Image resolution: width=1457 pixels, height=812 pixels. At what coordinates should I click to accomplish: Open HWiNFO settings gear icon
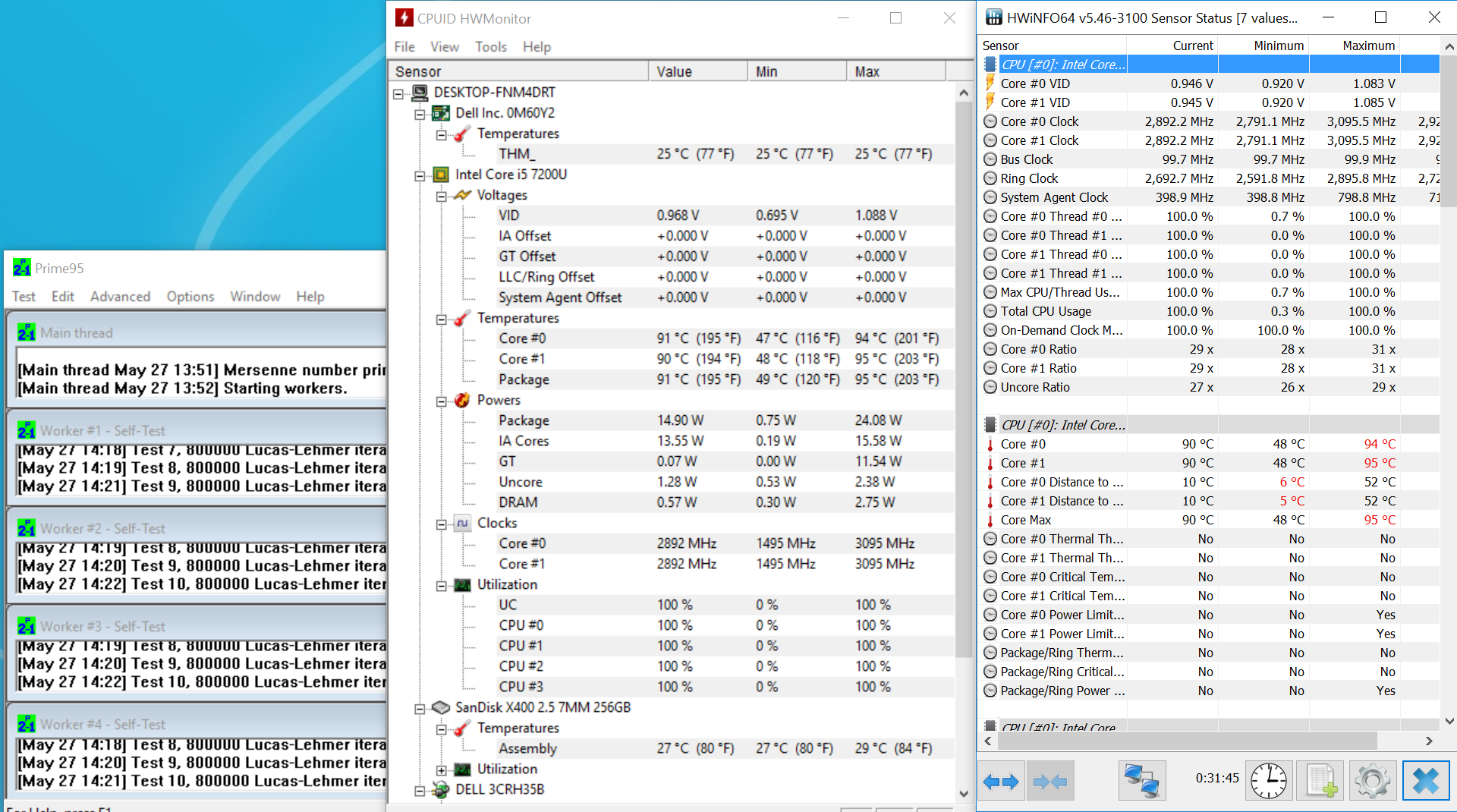(x=1372, y=781)
